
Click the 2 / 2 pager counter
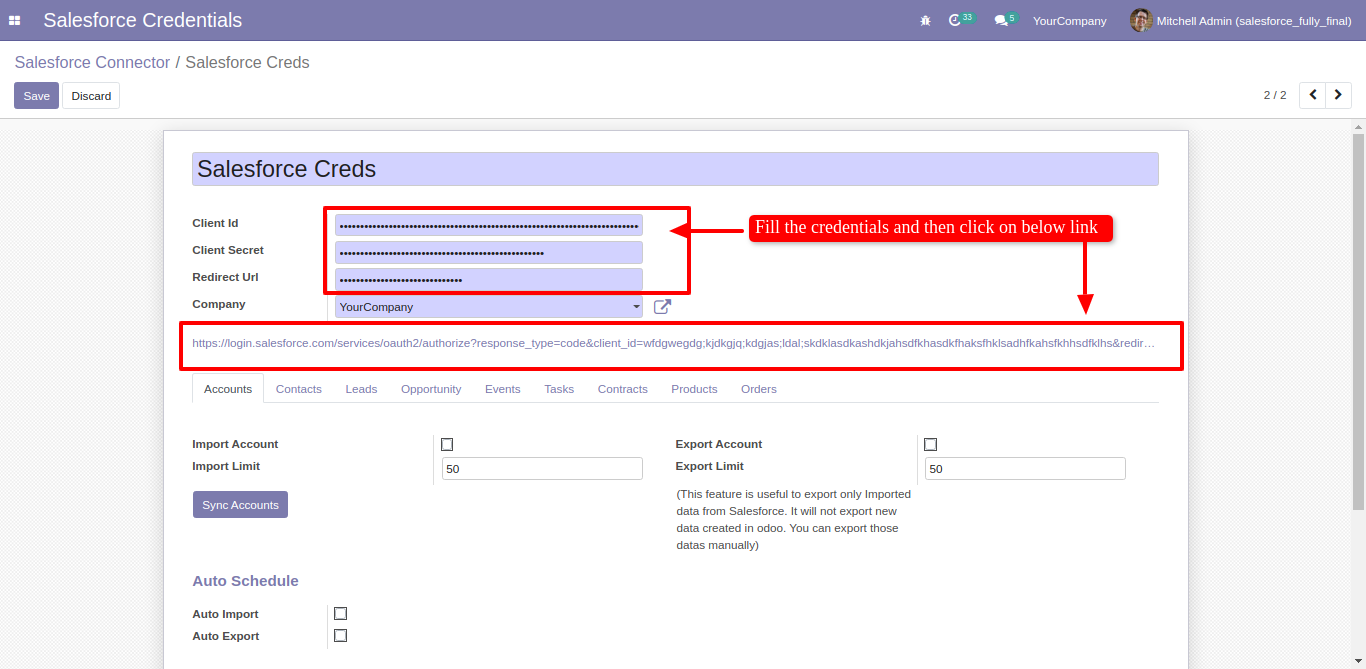[x=1275, y=95]
